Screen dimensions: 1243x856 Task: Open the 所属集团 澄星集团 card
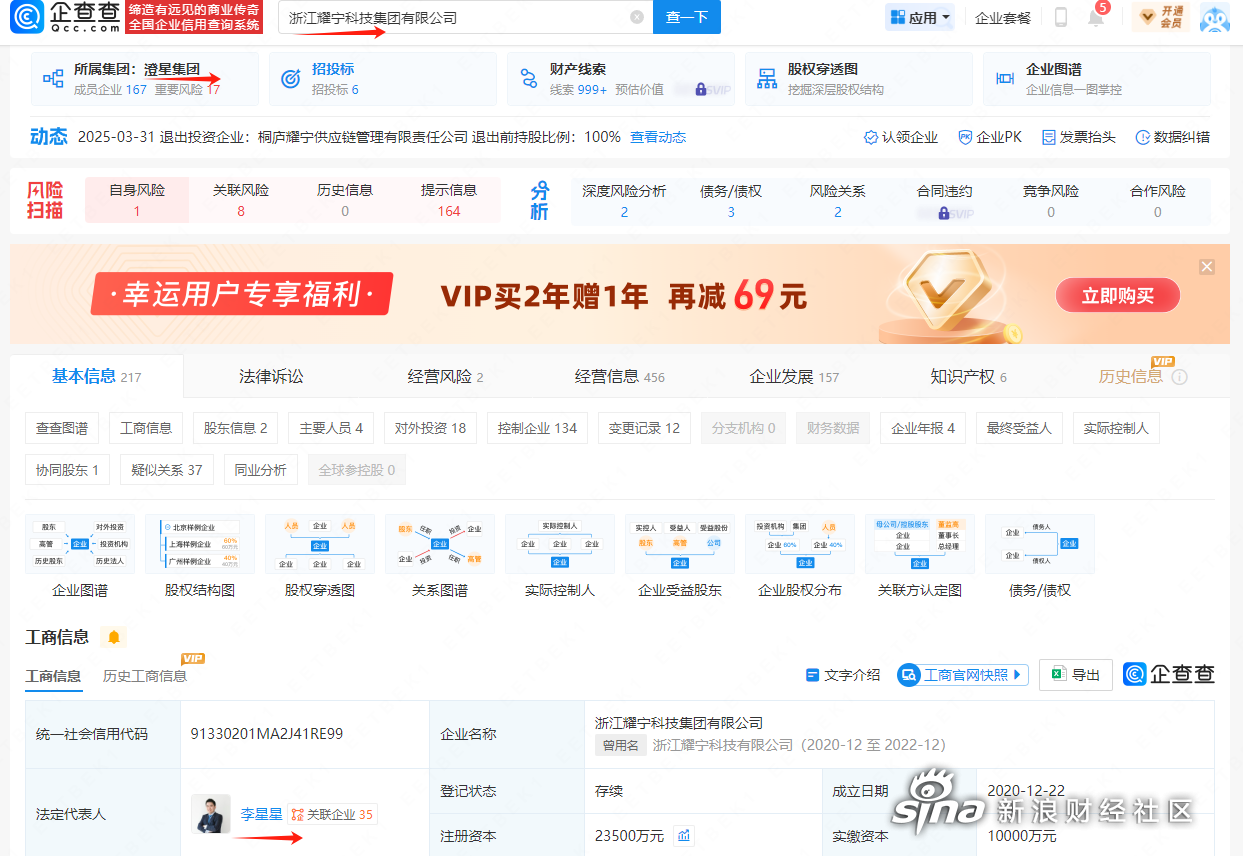tap(144, 79)
